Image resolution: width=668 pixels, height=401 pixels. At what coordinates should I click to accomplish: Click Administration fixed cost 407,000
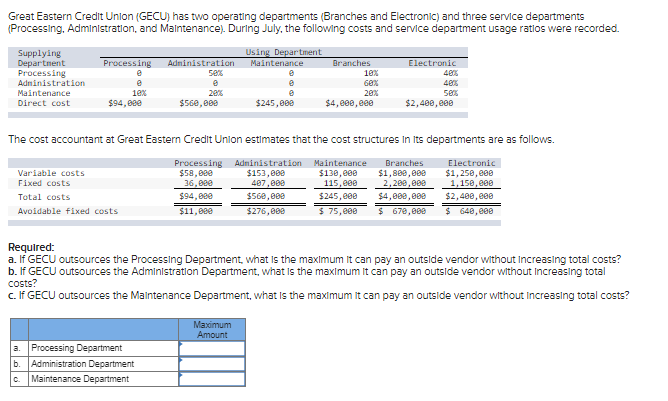pyautogui.click(x=268, y=183)
